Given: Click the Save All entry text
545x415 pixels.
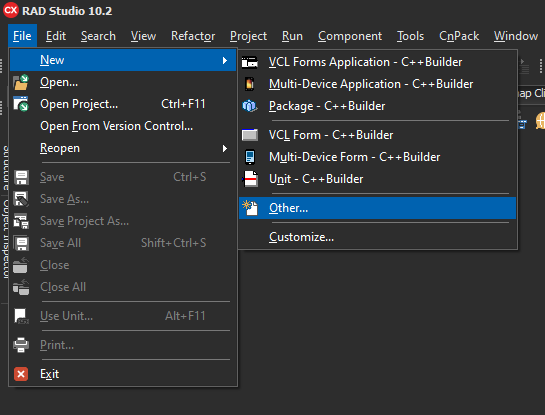Looking at the screenshot, I should coord(60,243).
